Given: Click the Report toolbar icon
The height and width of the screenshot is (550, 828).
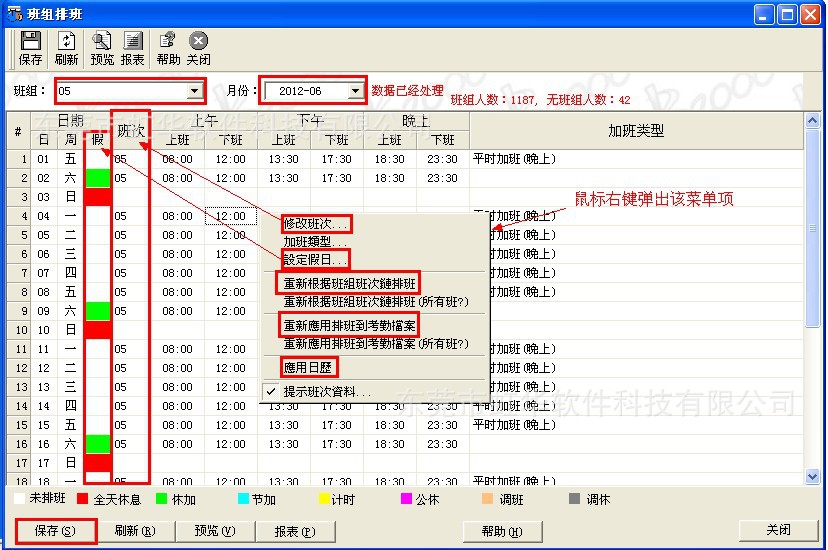Looking at the screenshot, I should click(132, 41).
